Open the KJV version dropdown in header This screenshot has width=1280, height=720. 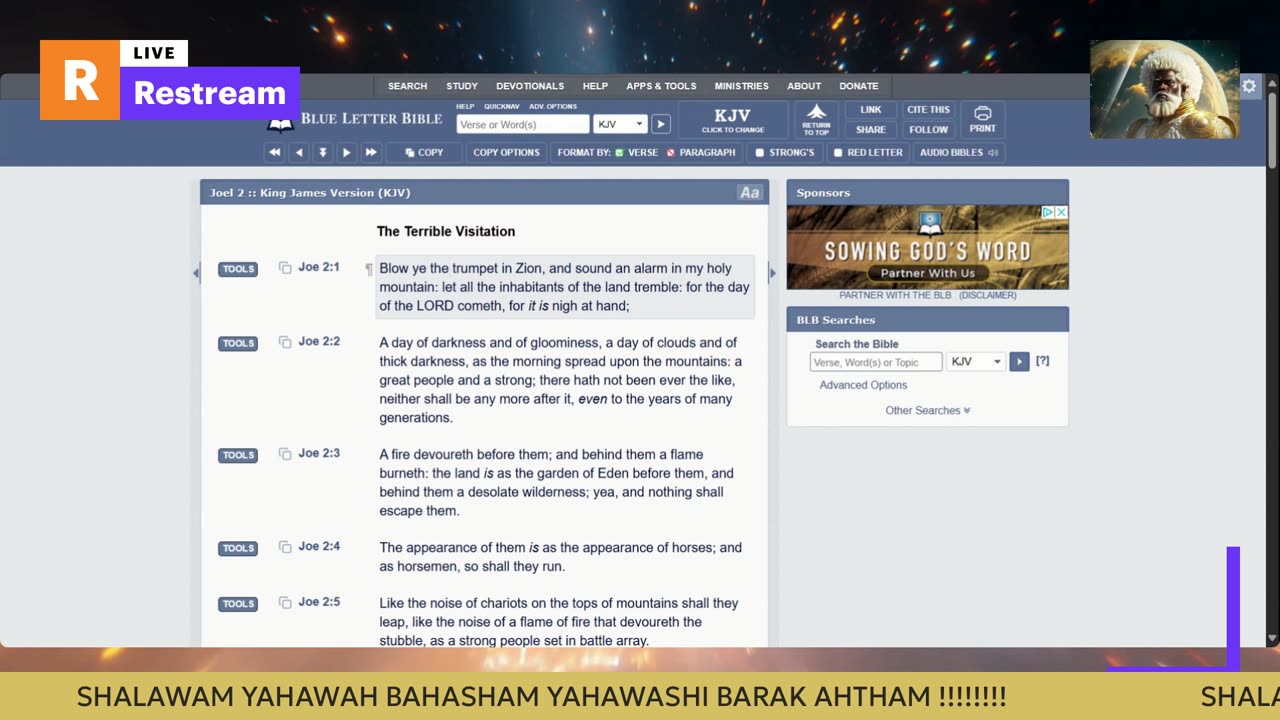[620, 124]
